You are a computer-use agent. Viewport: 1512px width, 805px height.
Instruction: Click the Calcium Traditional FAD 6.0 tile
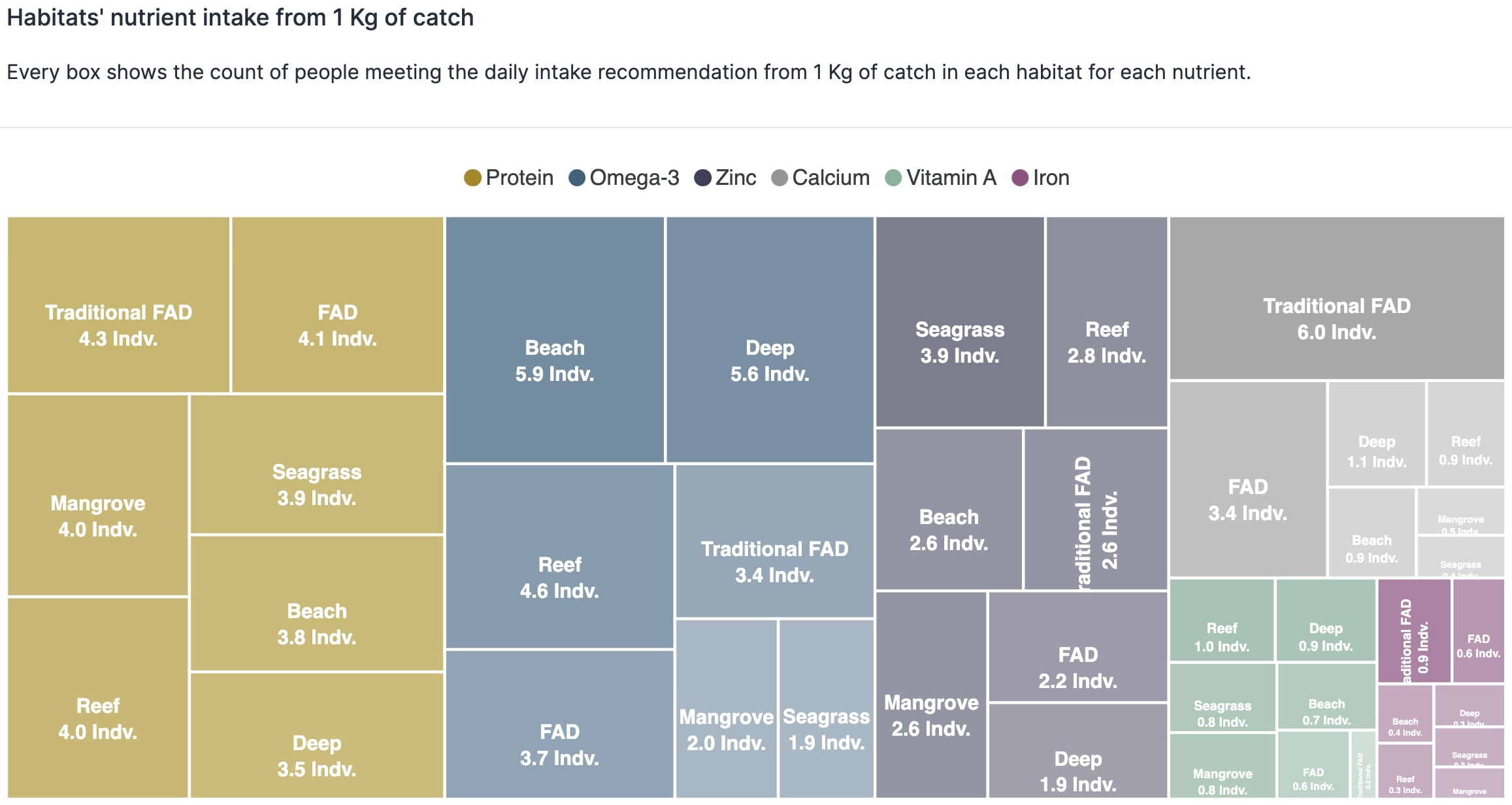(1336, 298)
